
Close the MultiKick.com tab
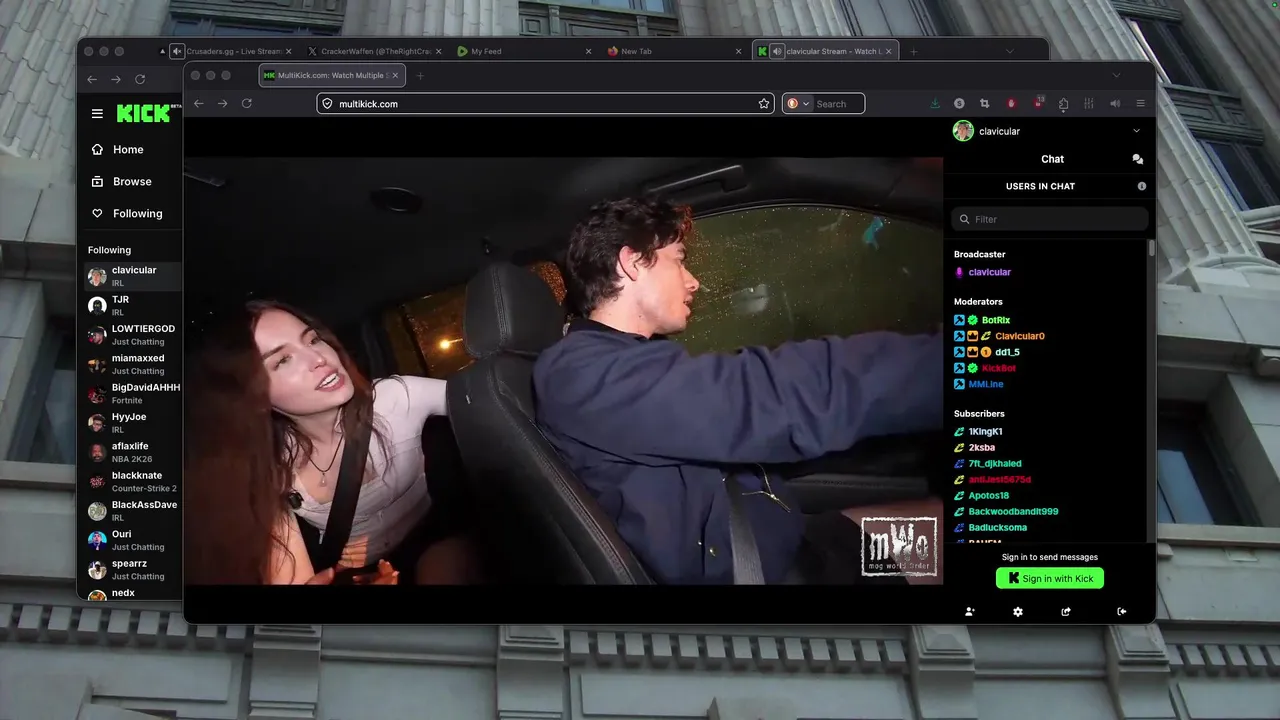click(396, 75)
